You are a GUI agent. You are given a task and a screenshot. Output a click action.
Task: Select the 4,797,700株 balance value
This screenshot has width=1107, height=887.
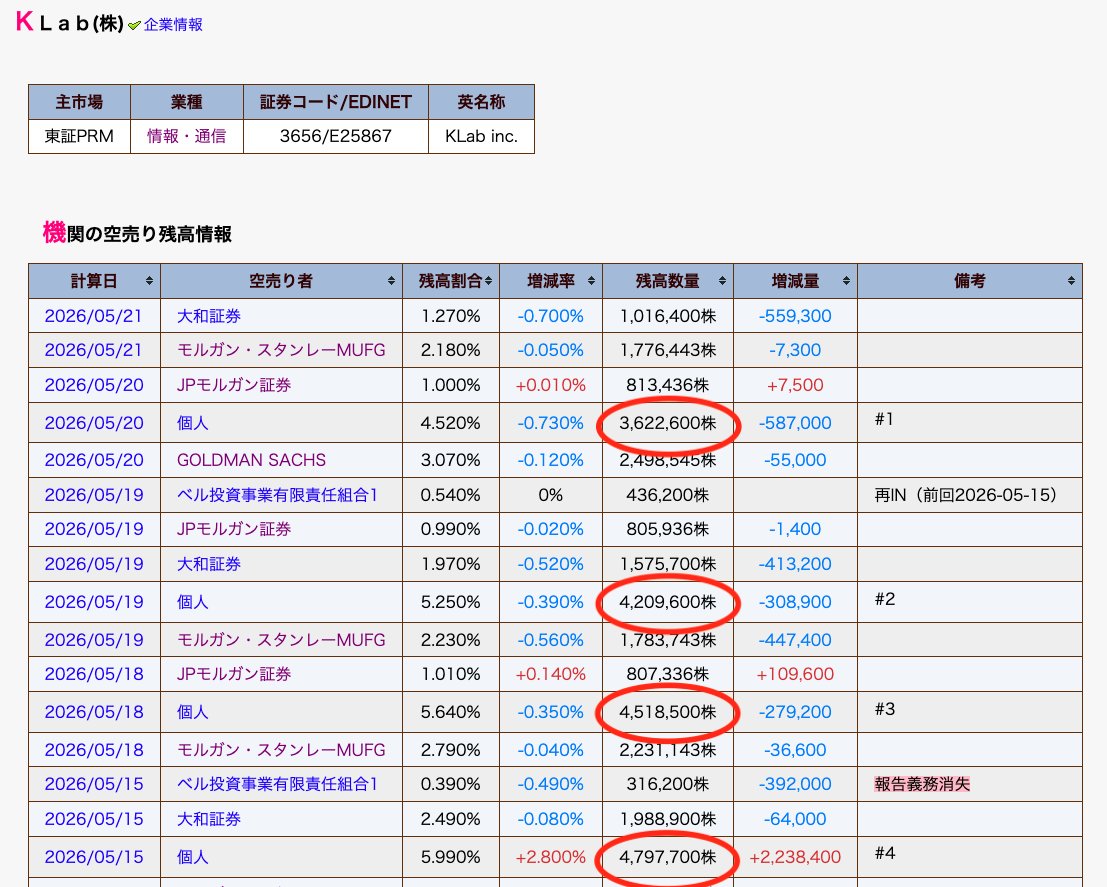667,857
